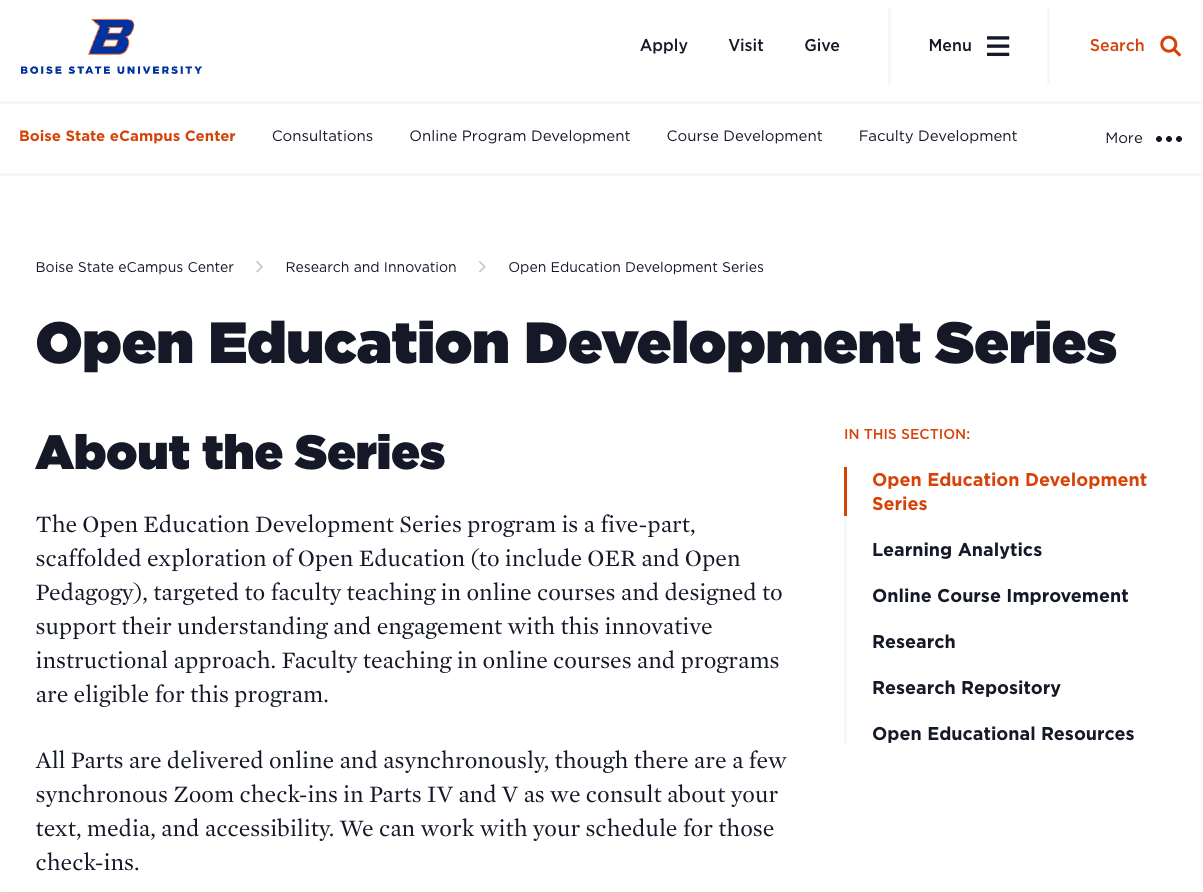Click Boise State eCampus Center orange heading
This screenshot has height=892, width=1203.
coord(127,136)
